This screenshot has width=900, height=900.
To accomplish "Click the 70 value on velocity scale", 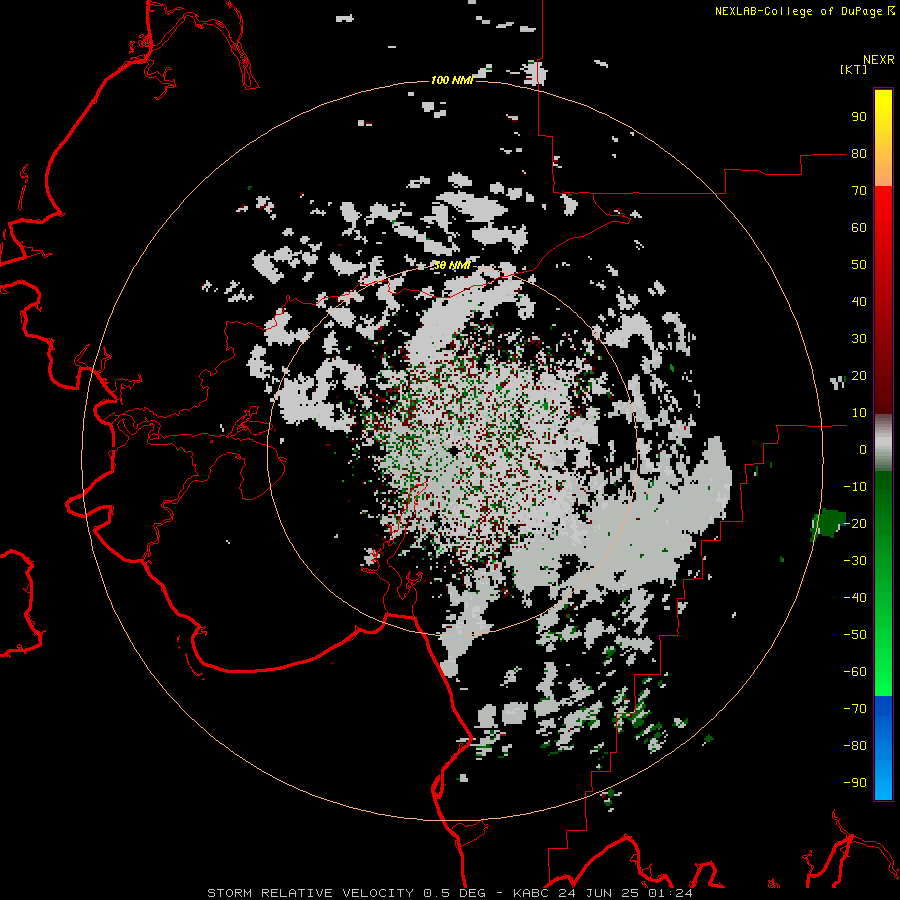I will pyautogui.click(x=859, y=191).
